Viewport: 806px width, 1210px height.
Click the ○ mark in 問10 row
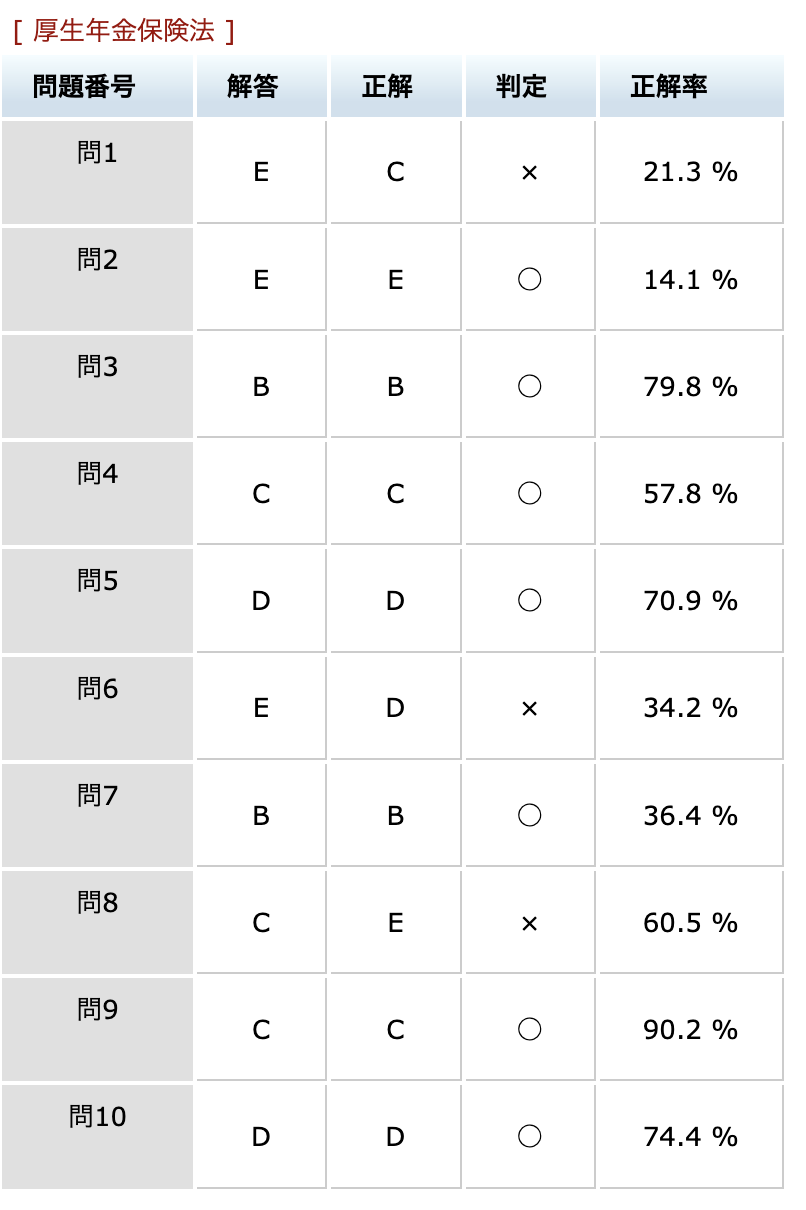coord(530,1136)
